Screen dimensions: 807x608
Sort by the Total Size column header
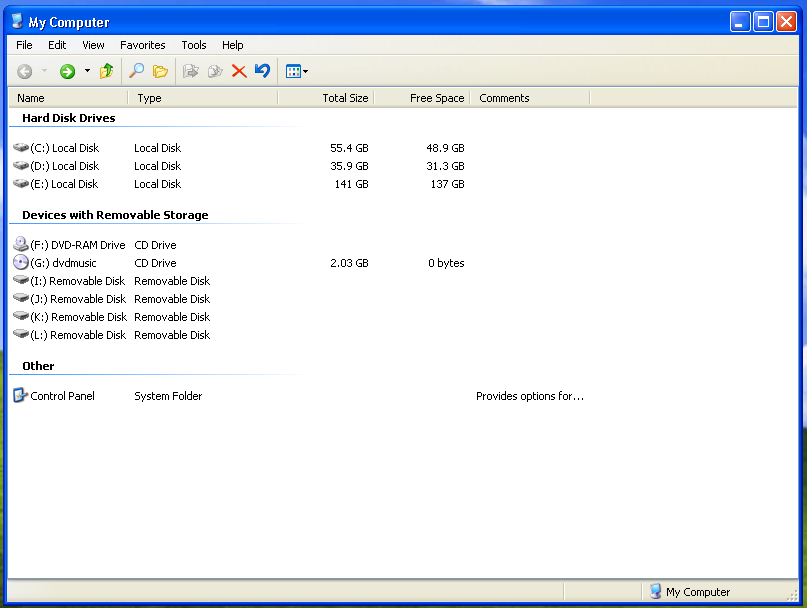point(326,98)
